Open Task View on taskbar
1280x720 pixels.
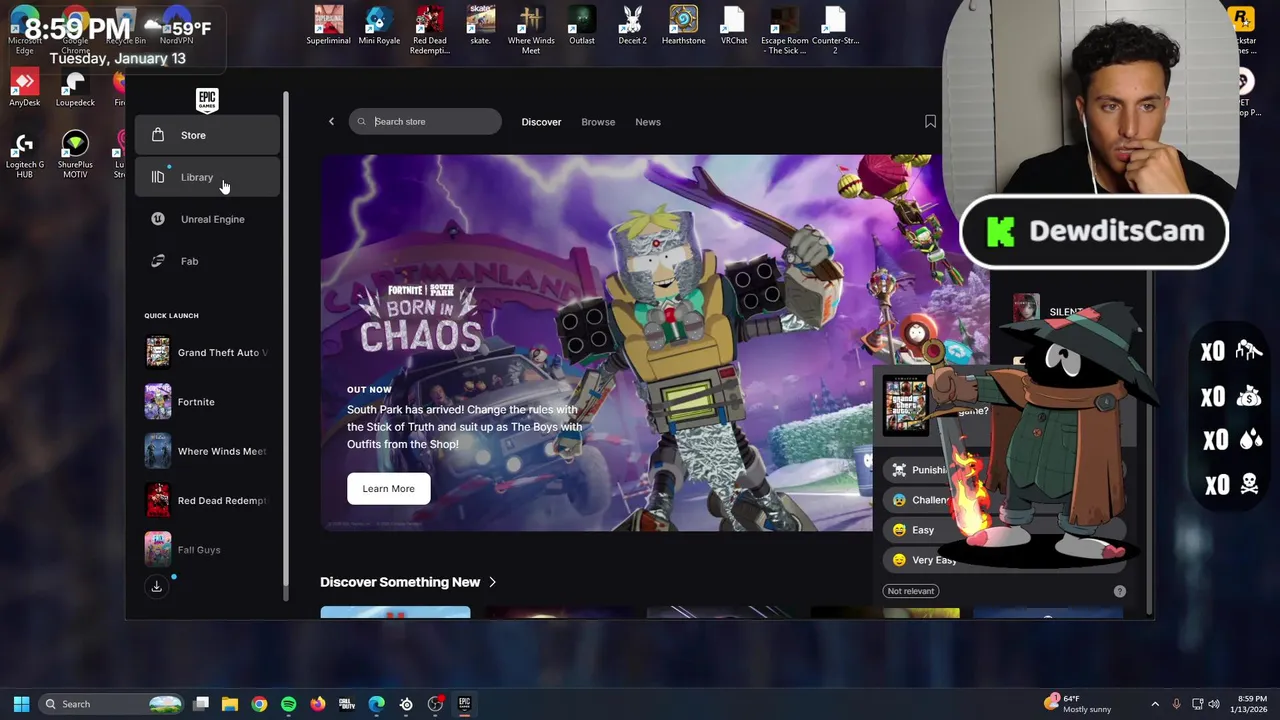201,704
